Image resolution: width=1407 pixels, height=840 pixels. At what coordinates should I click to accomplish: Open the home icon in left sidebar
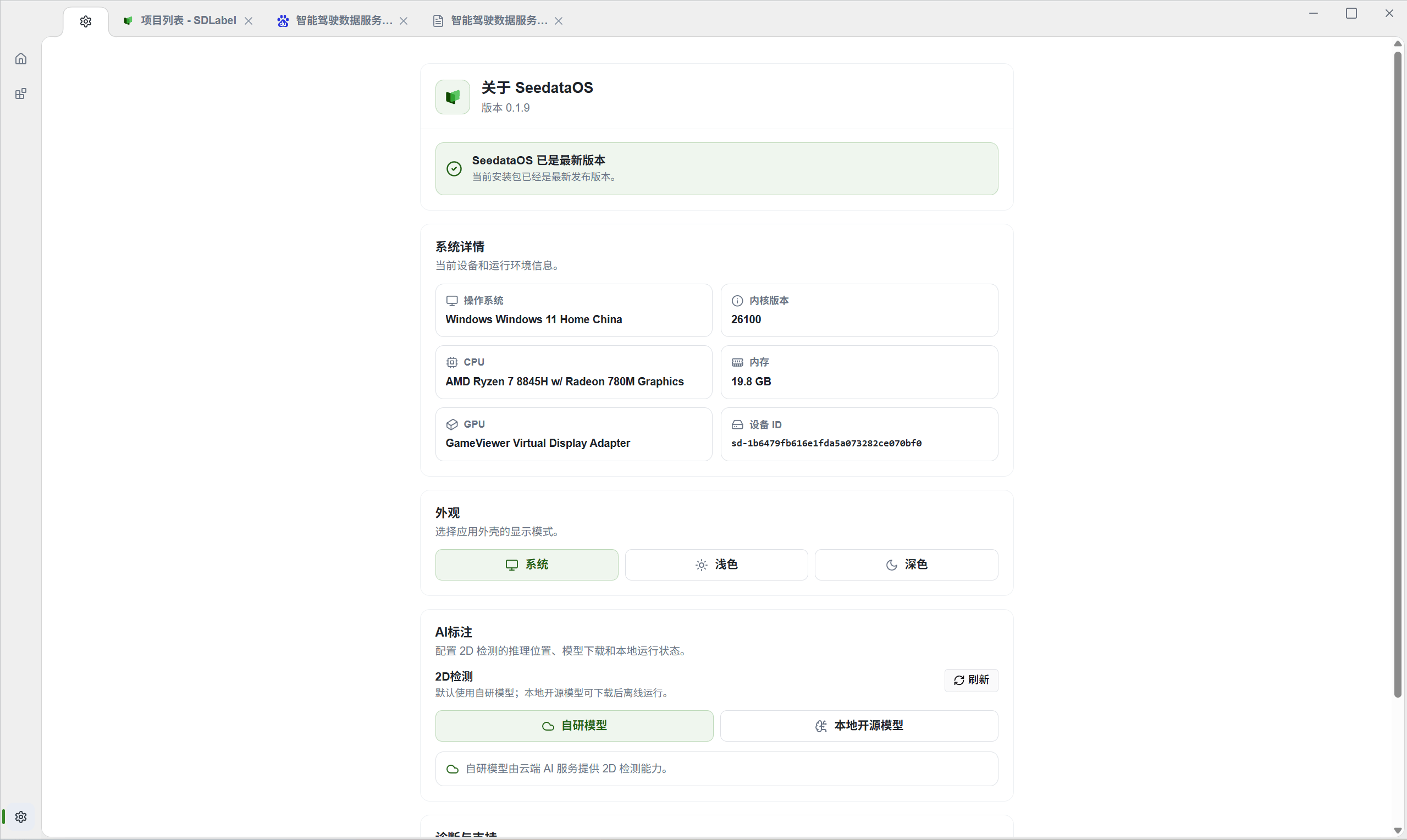[21, 59]
